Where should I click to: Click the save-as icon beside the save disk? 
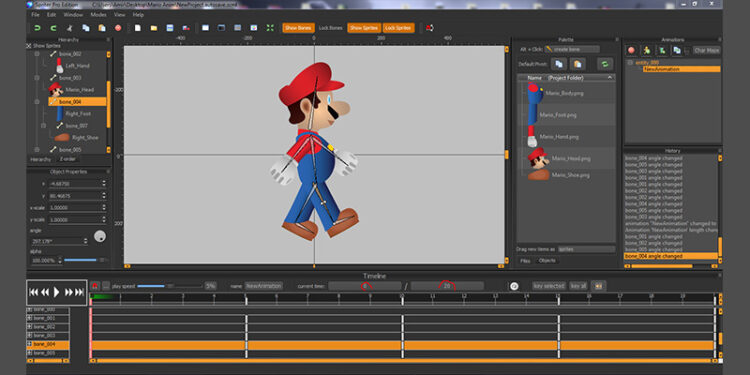[x=186, y=28]
